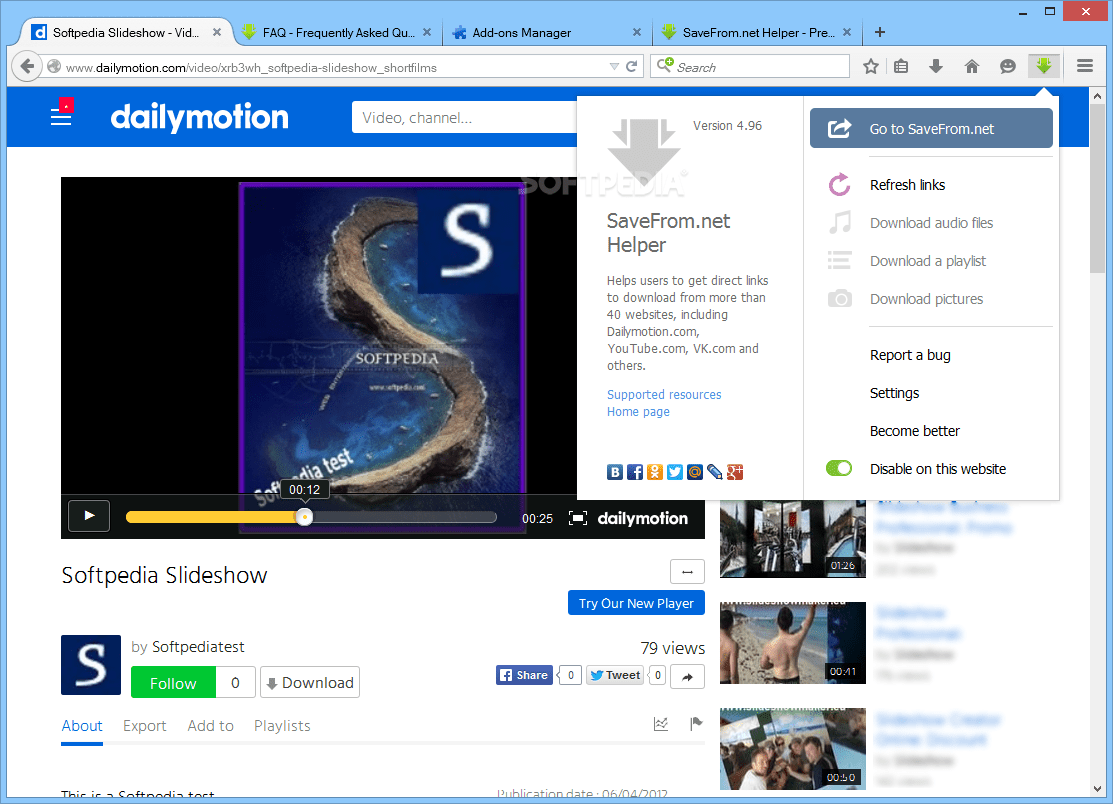The width and height of the screenshot is (1113, 804).
Task: Click the Dailymotion search input field
Action: pos(464,117)
